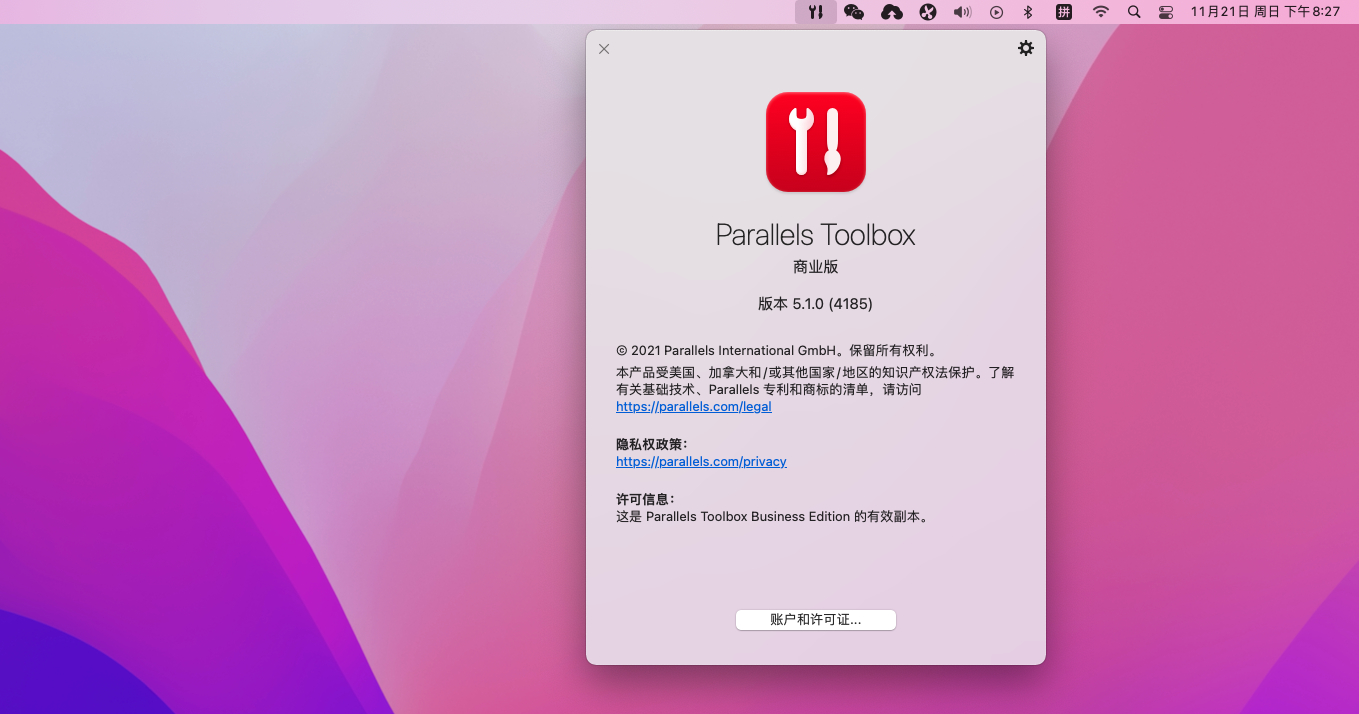
Task: Click the shutter-shaped menu bar icon
Action: pyautogui.click(x=927, y=12)
